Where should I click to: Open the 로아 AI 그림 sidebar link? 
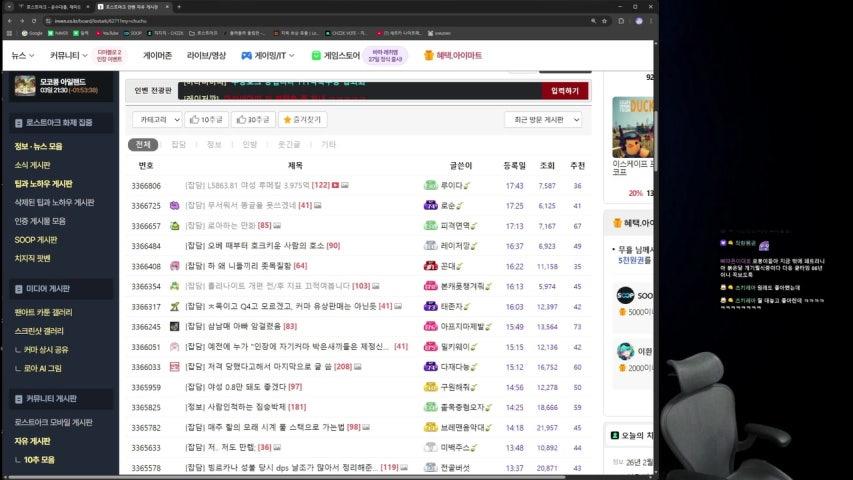[x=42, y=368]
